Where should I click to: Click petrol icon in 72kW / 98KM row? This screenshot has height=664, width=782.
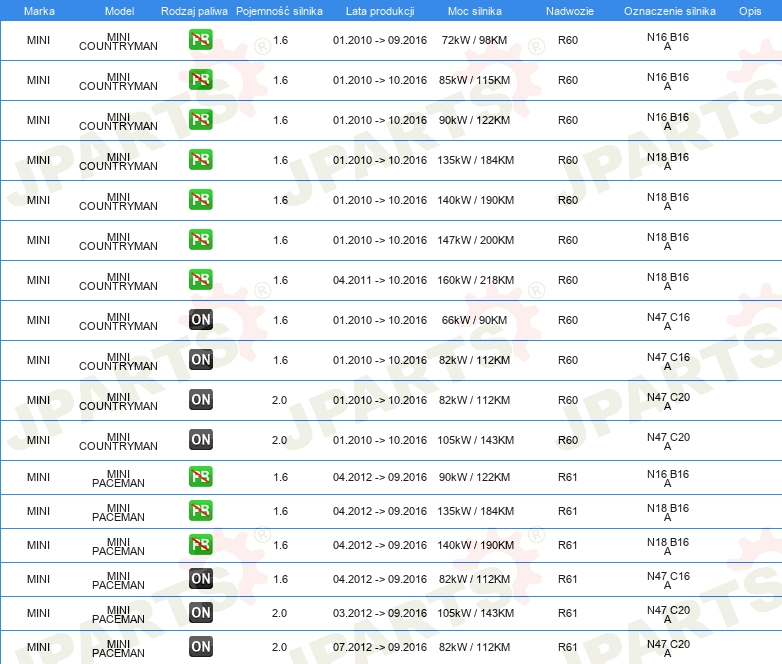200,40
